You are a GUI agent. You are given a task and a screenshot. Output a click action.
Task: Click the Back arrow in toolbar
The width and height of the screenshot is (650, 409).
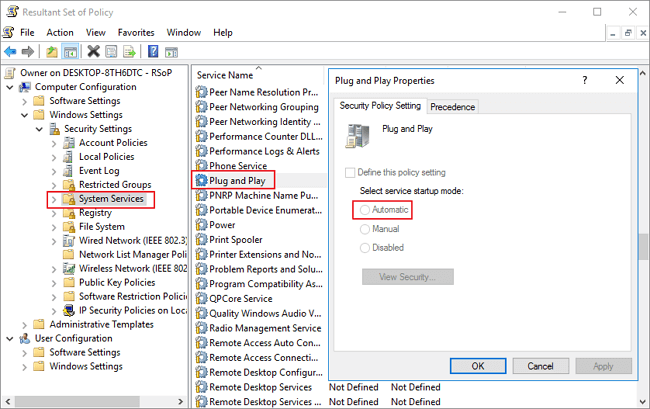click(11, 51)
